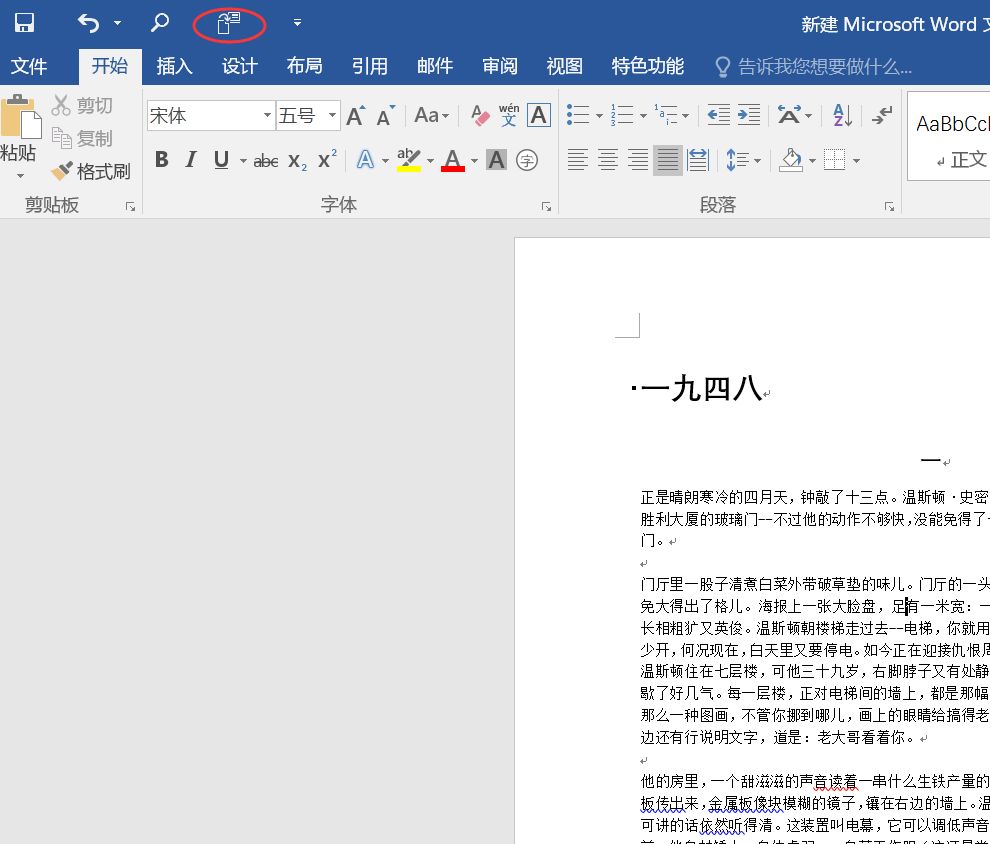Open the 五号 font size dropdown
This screenshot has height=844, width=990.
pos(332,116)
